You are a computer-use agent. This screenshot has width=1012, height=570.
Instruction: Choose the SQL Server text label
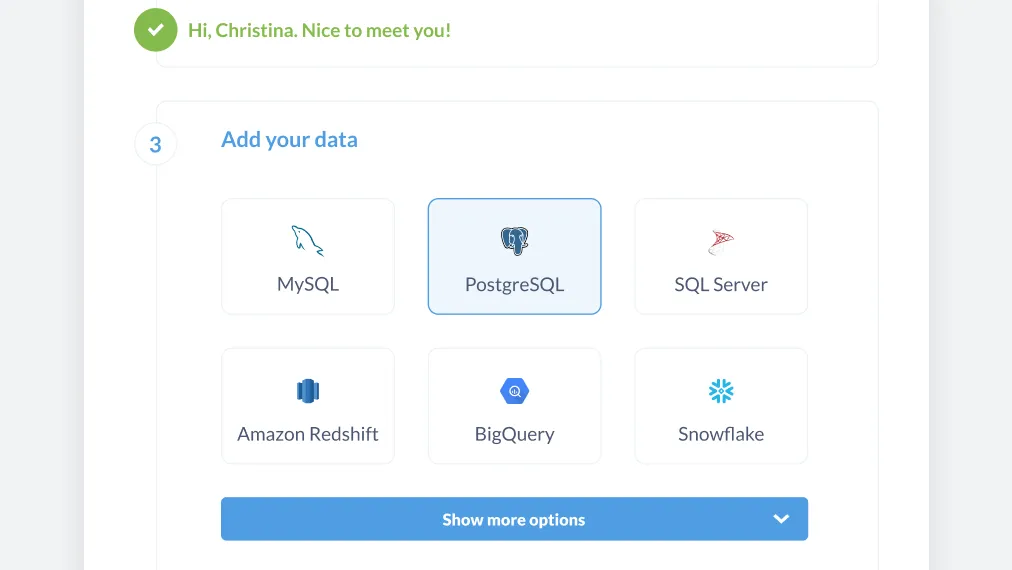[x=721, y=284]
